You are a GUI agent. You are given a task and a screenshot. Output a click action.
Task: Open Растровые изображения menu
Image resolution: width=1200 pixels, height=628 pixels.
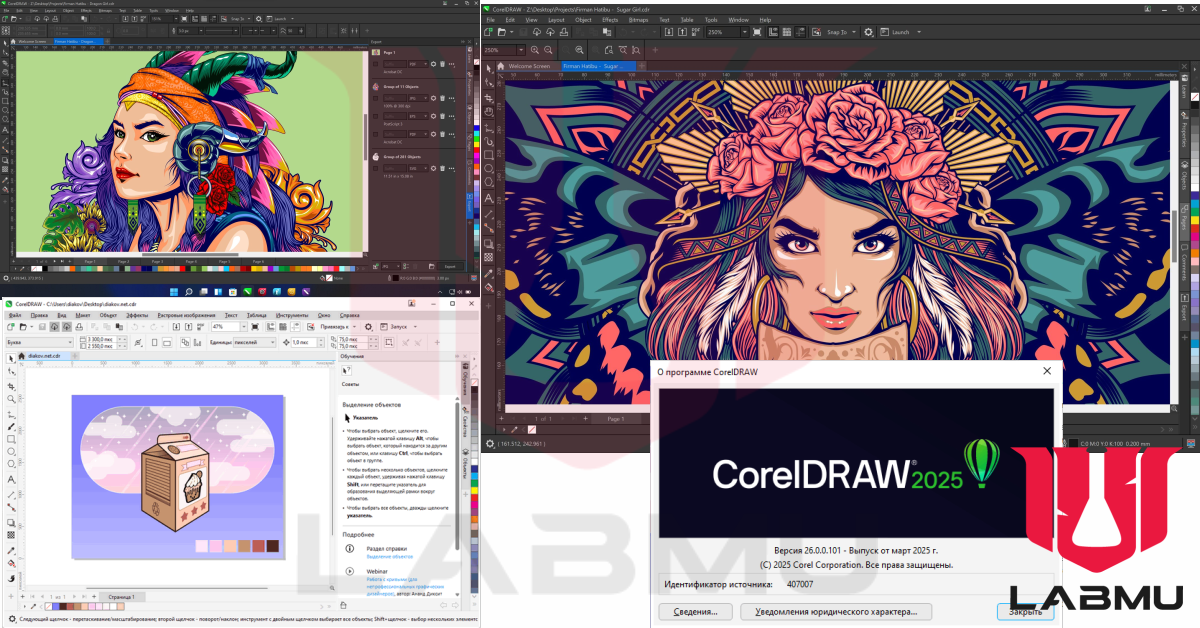(186, 315)
